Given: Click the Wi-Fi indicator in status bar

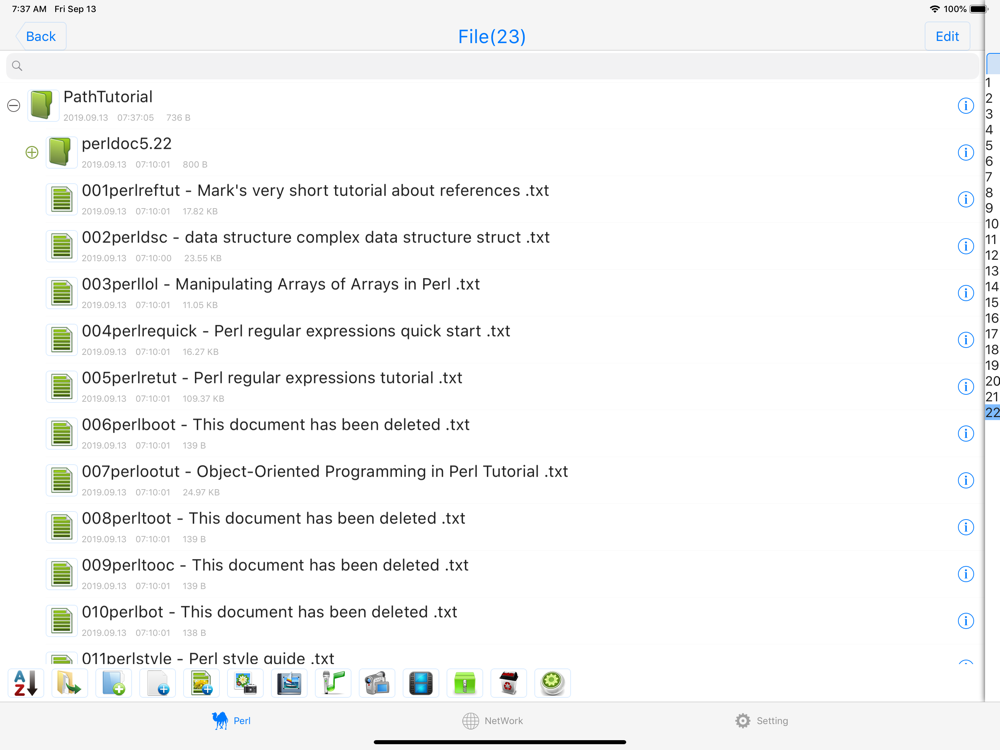Looking at the screenshot, I should point(935,9).
